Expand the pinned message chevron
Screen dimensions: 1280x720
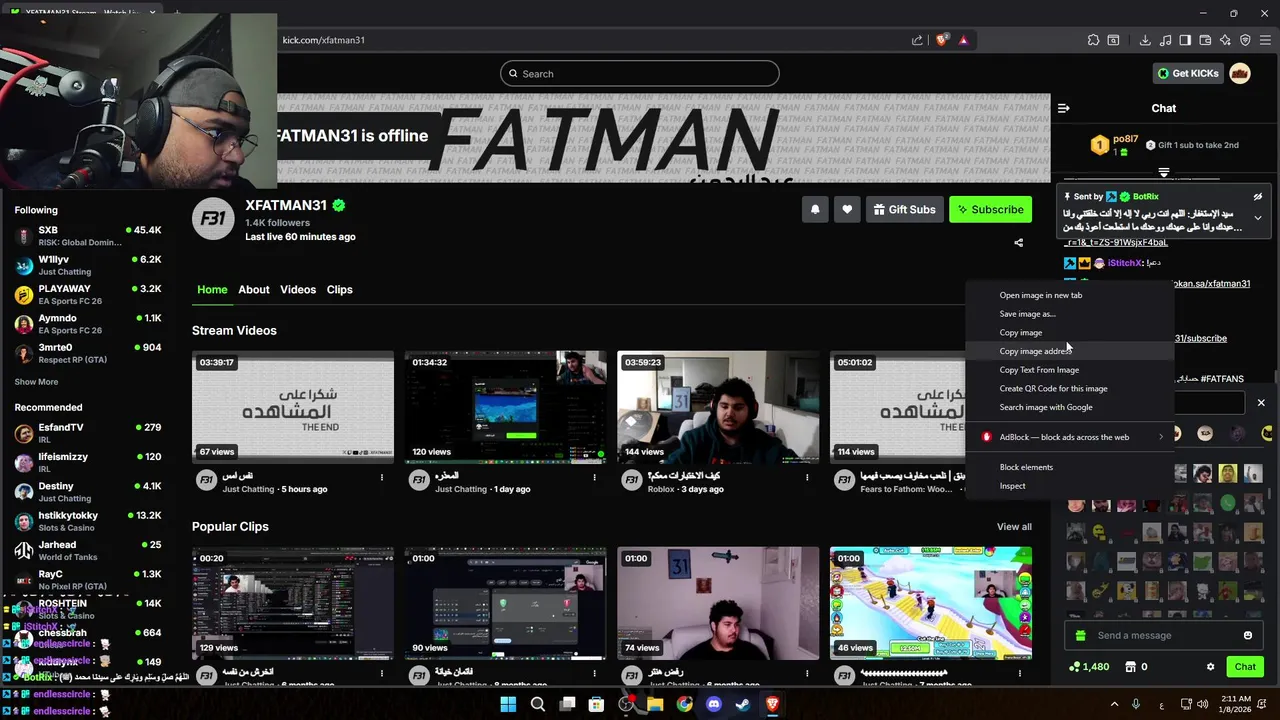pyautogui.click(x=1258, y=218)
